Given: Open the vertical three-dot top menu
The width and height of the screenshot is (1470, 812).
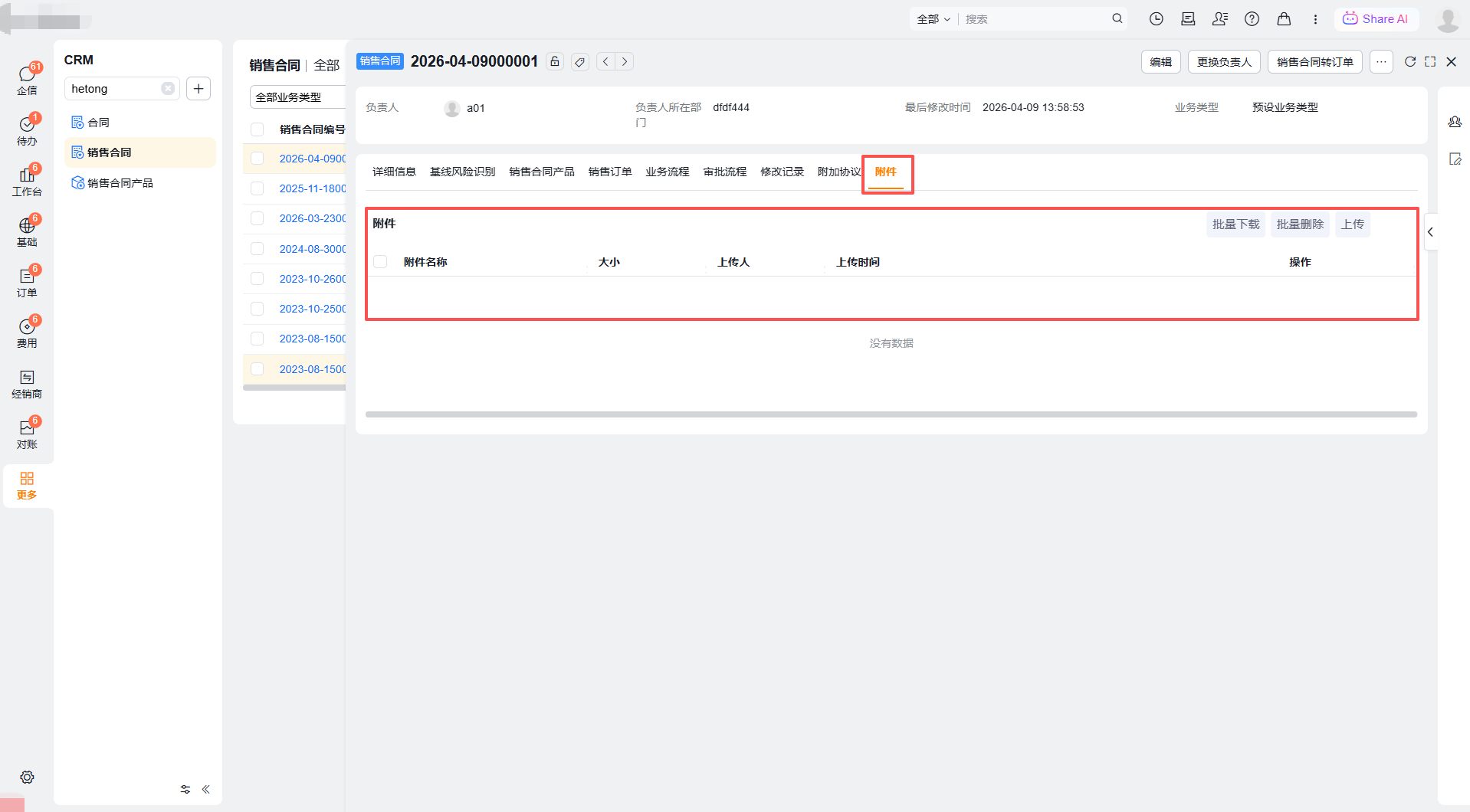Looking at the screenshot, I should [1315, 19].
